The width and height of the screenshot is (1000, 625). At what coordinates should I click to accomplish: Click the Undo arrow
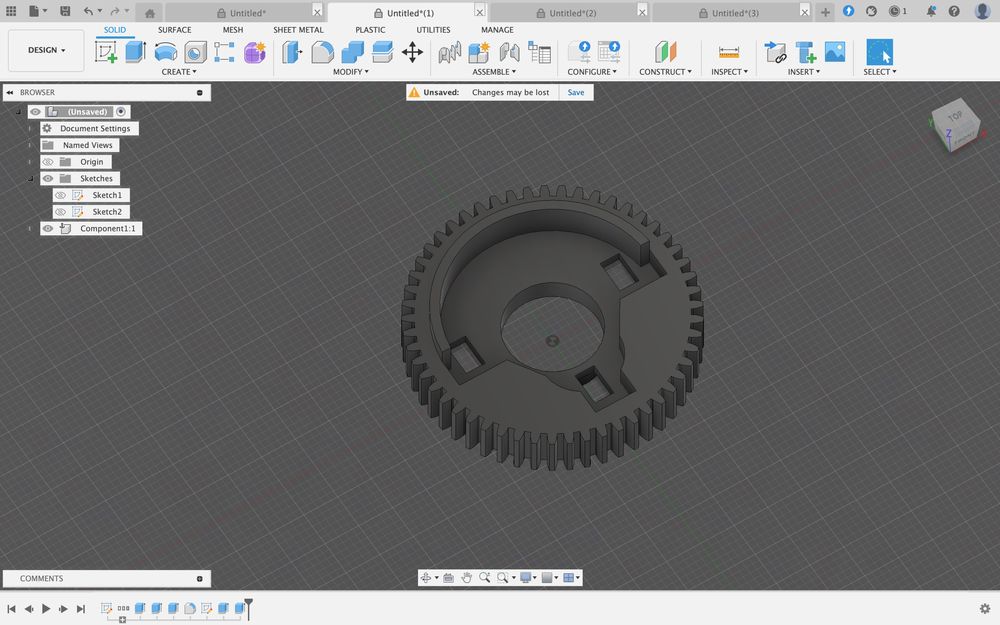(x=88, y=11)
